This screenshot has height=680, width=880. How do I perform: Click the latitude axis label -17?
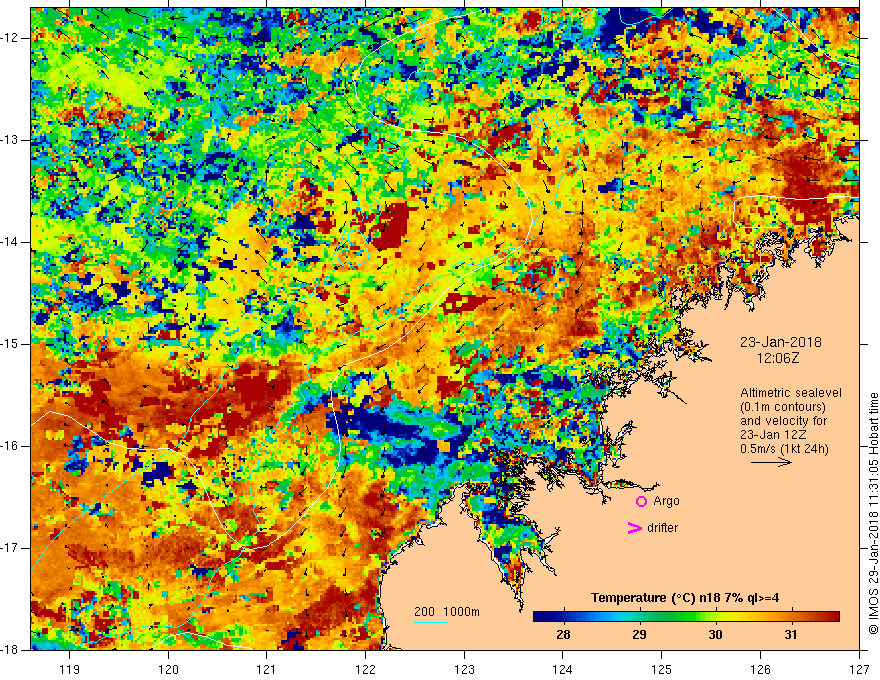click(x=10, y=548)
